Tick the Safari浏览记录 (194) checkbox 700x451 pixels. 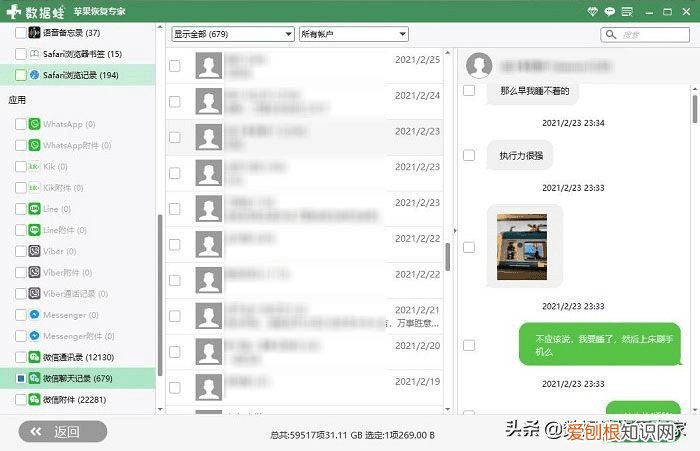(x=21, y=75)
